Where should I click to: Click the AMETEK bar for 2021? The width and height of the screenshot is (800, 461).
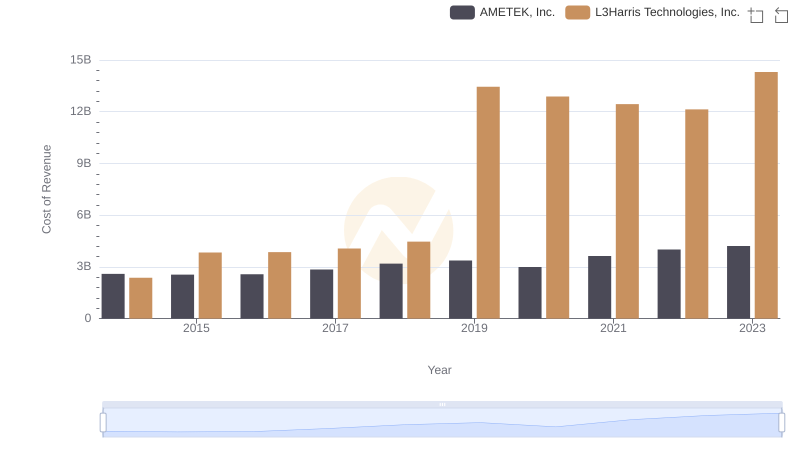pos(599,287)
